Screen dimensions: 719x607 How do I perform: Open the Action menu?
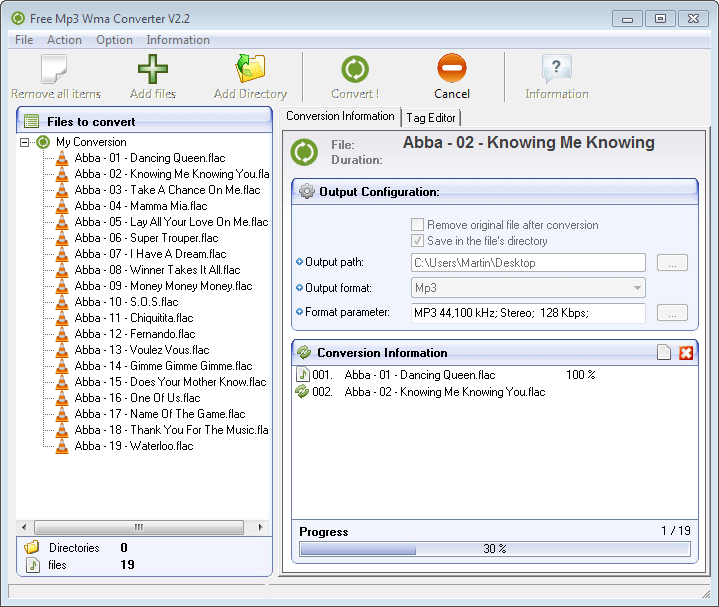[64, 40]
